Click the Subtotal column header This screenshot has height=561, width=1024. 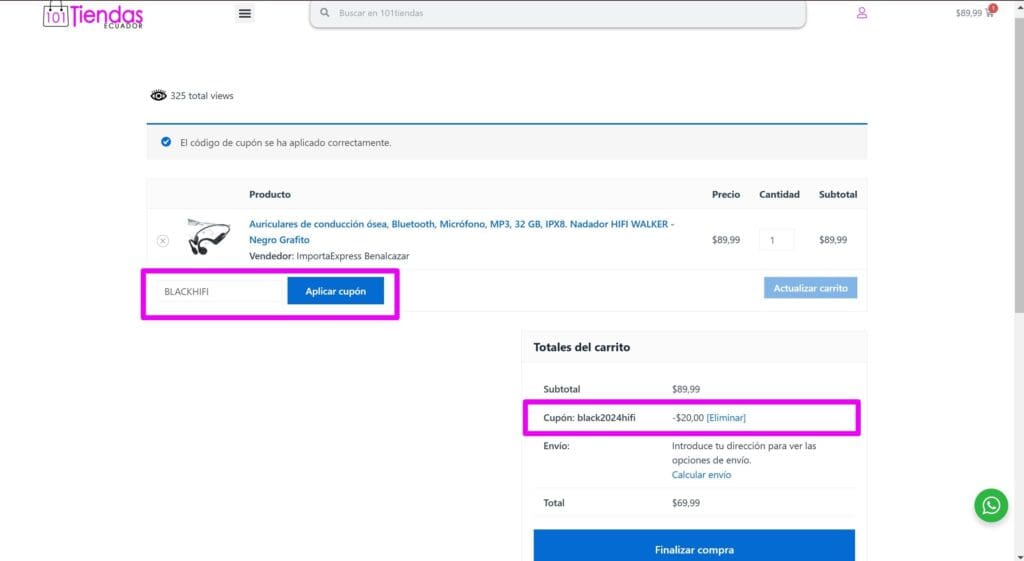pyautogui.click(x=838, y=194)
